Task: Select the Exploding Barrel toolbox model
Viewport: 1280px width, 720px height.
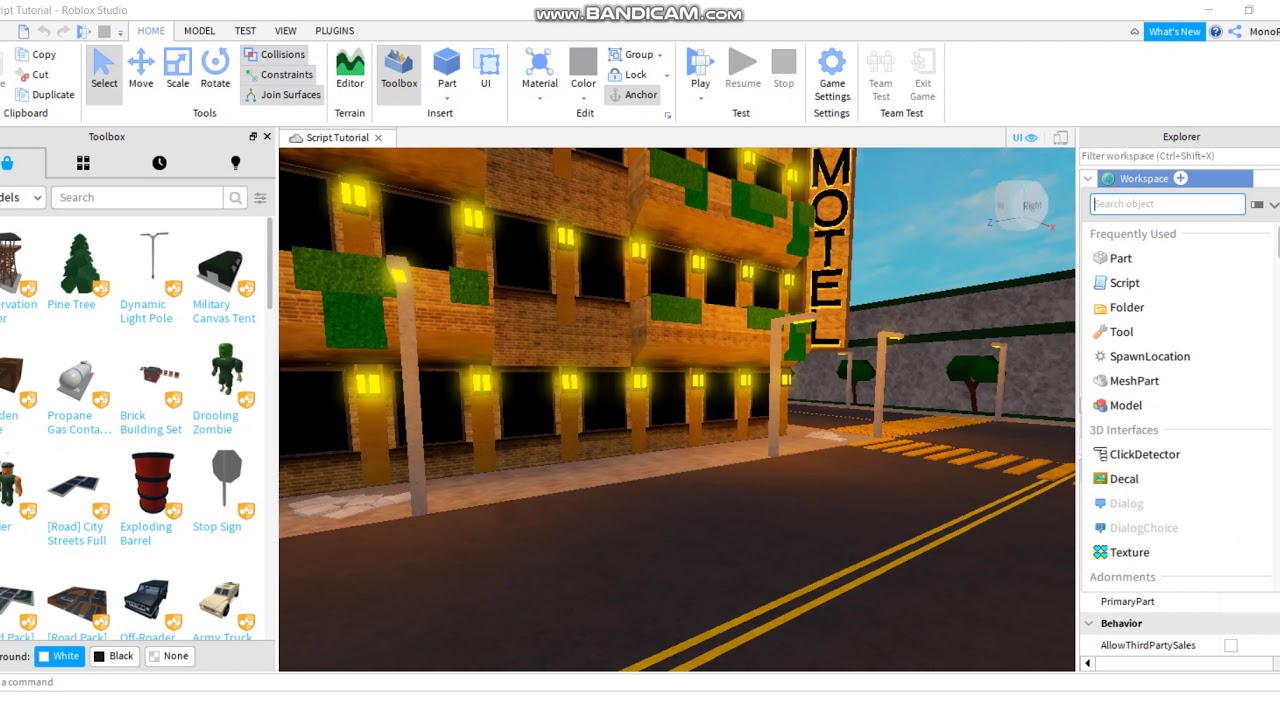Action: (152, 498)
